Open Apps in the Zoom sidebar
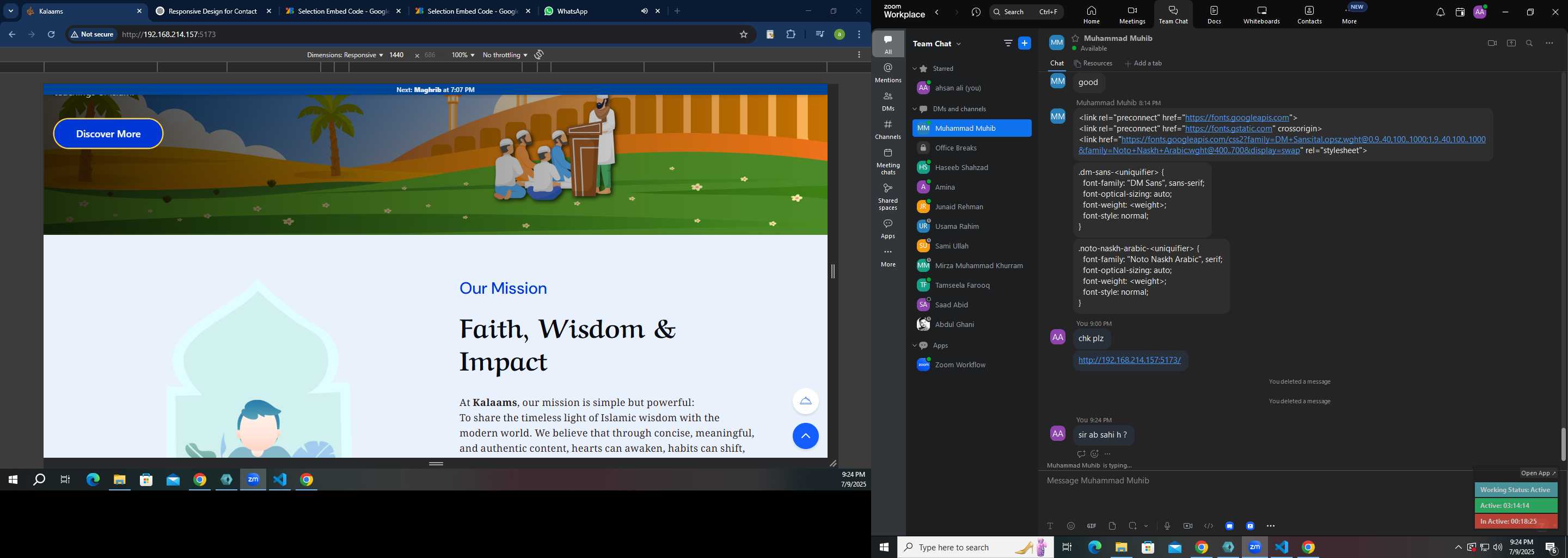 pos(888,229)
